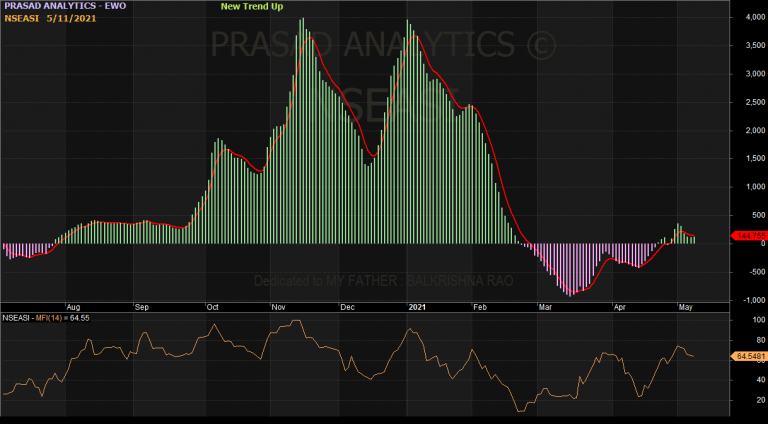768x424 pixels.
Task: Click the May label on the time axis
Action: tap(685, 307)
